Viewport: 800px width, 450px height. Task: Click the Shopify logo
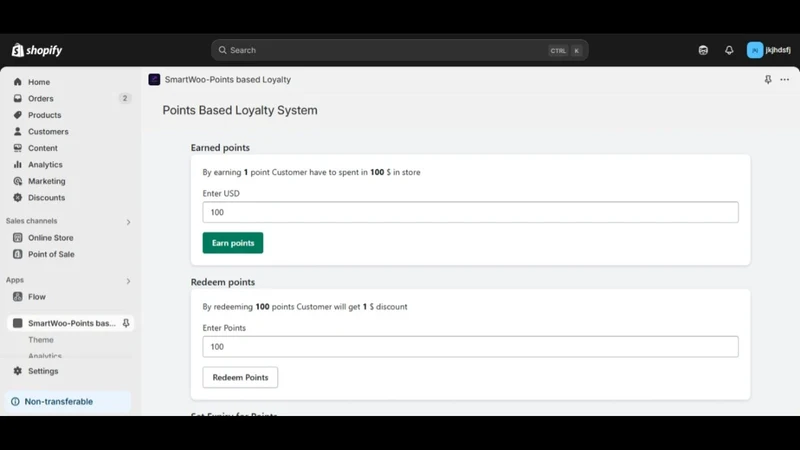click(37, 50)
